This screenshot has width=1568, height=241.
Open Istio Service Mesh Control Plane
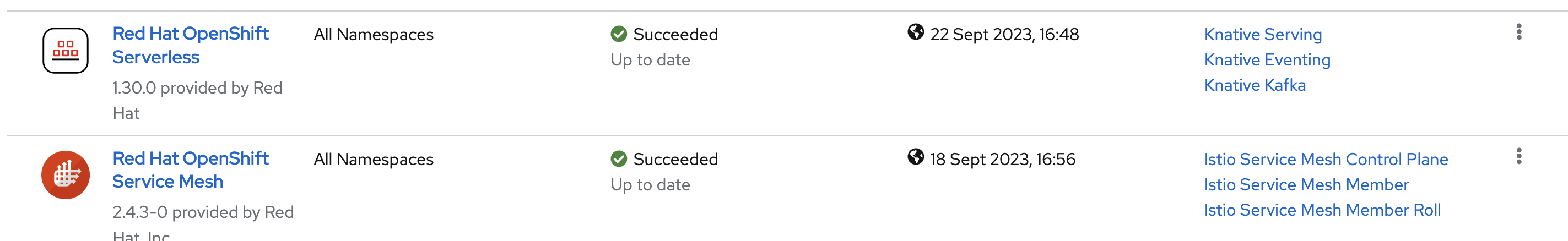1326,160
